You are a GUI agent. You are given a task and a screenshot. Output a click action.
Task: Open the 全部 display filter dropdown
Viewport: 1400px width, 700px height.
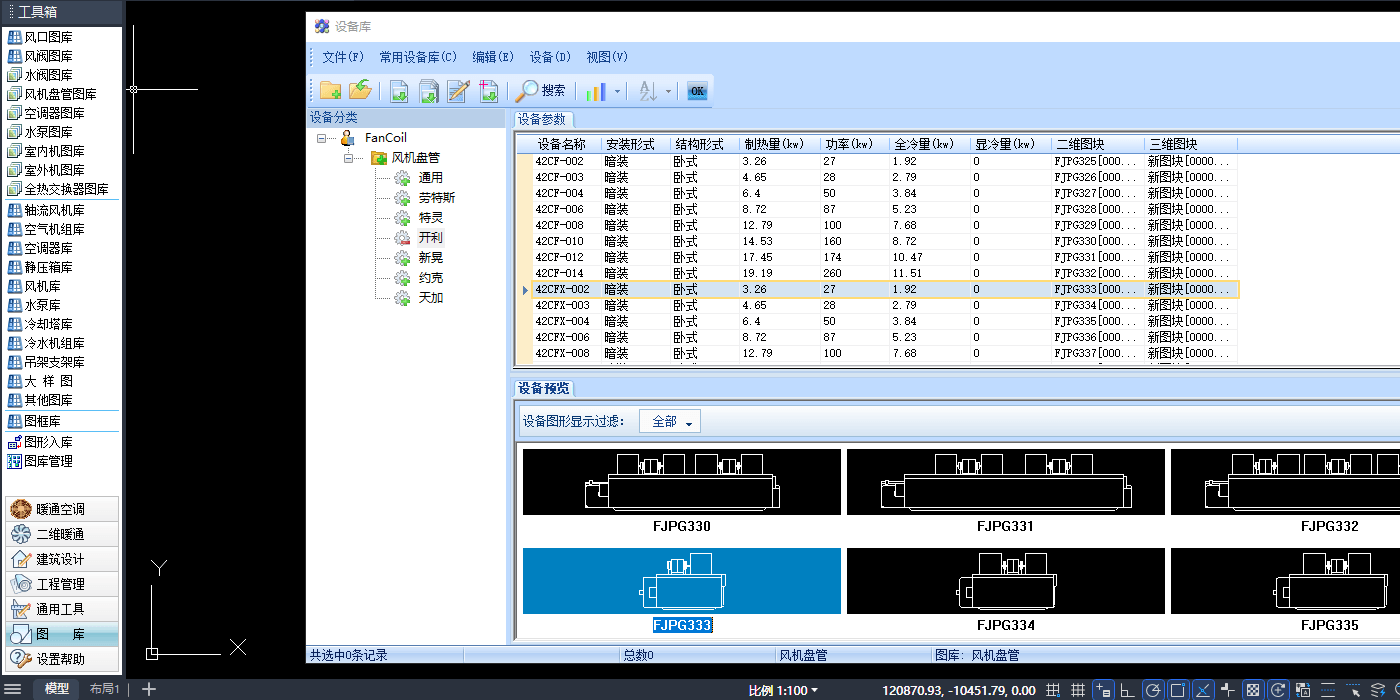pos(670,422)
